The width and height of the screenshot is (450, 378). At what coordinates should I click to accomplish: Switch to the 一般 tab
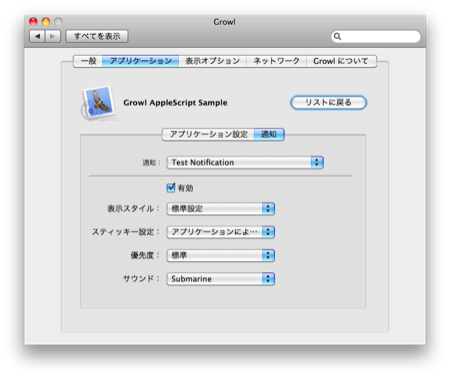(x=88, y=61)
